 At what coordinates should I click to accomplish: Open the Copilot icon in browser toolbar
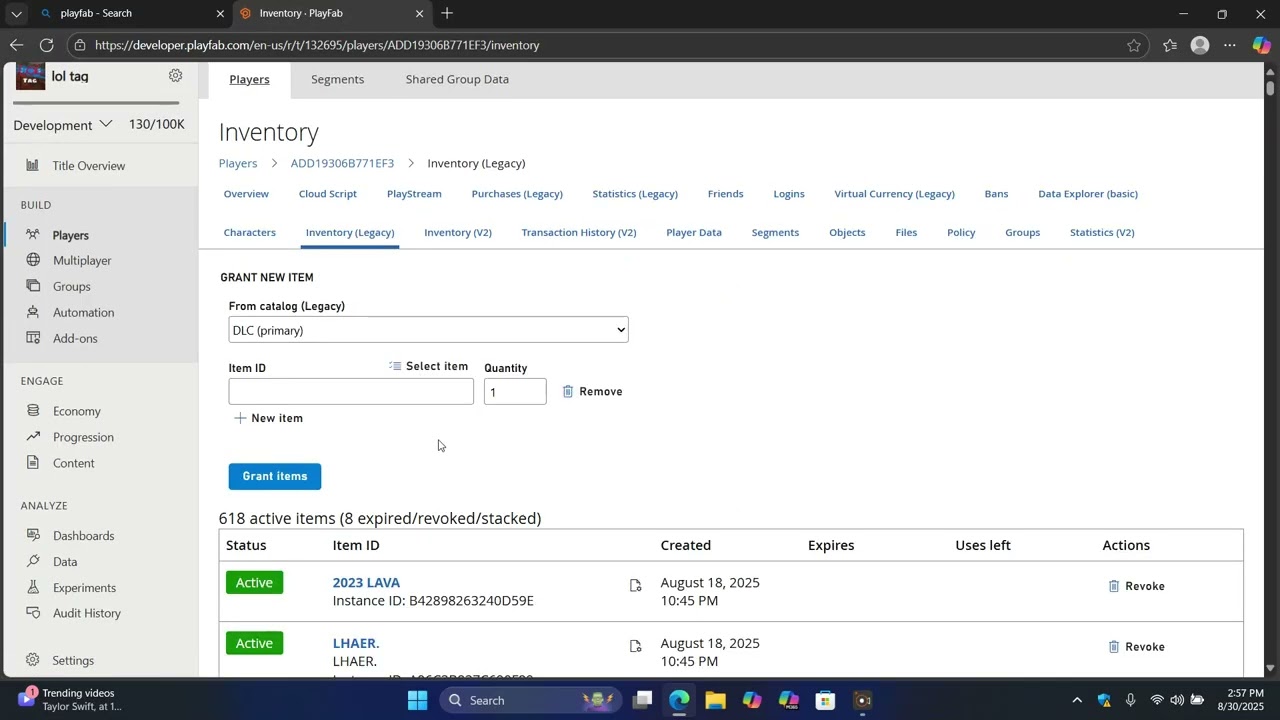1261,45
